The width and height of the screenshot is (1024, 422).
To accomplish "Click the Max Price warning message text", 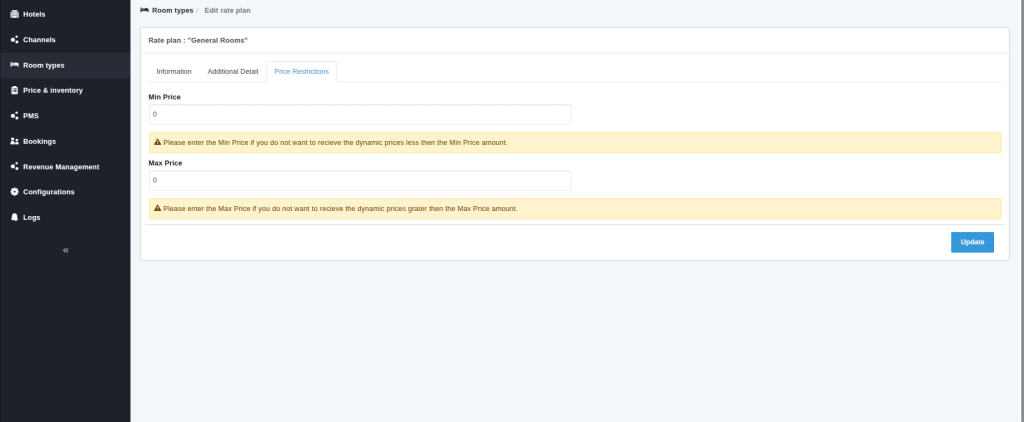I will tap(340, 208).
